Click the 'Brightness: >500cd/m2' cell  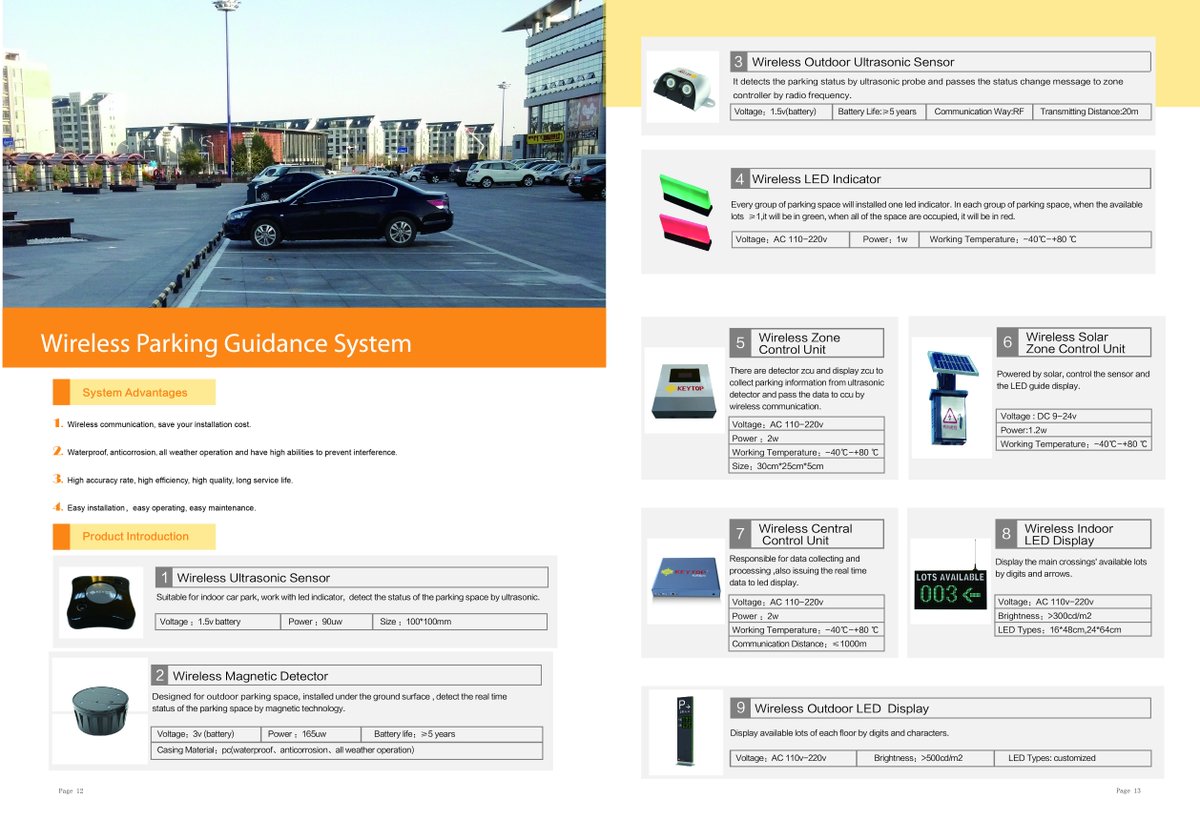926,758
